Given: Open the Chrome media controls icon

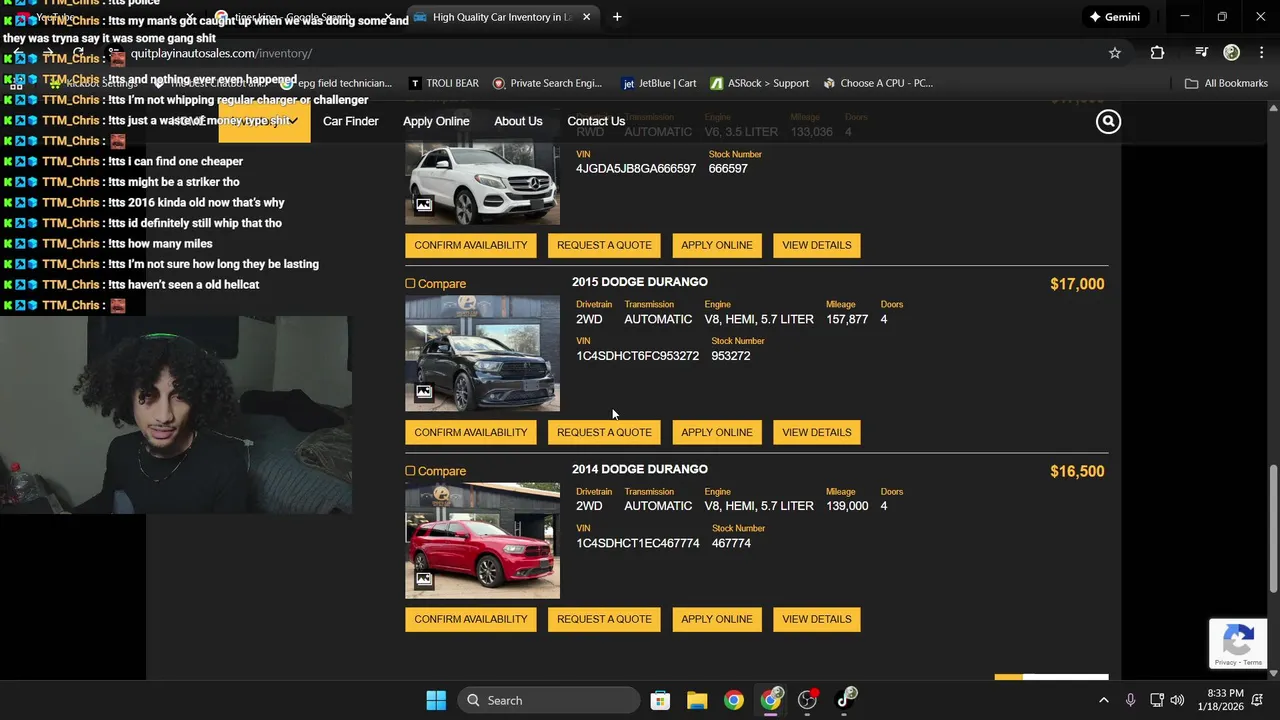Looking at the screenshot, I should click(1201, 53).
